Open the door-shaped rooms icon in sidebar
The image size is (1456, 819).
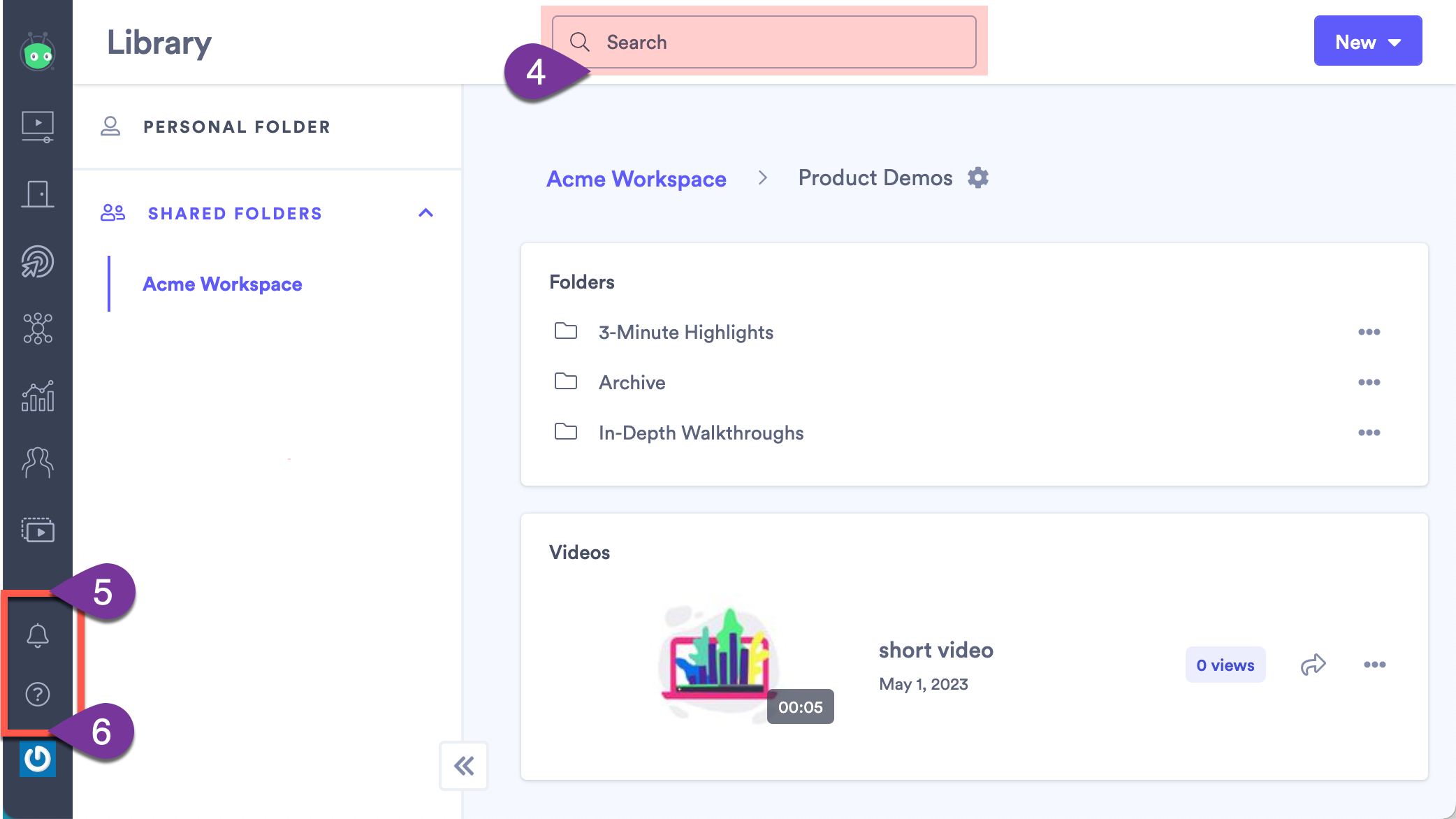click(38, 194)
